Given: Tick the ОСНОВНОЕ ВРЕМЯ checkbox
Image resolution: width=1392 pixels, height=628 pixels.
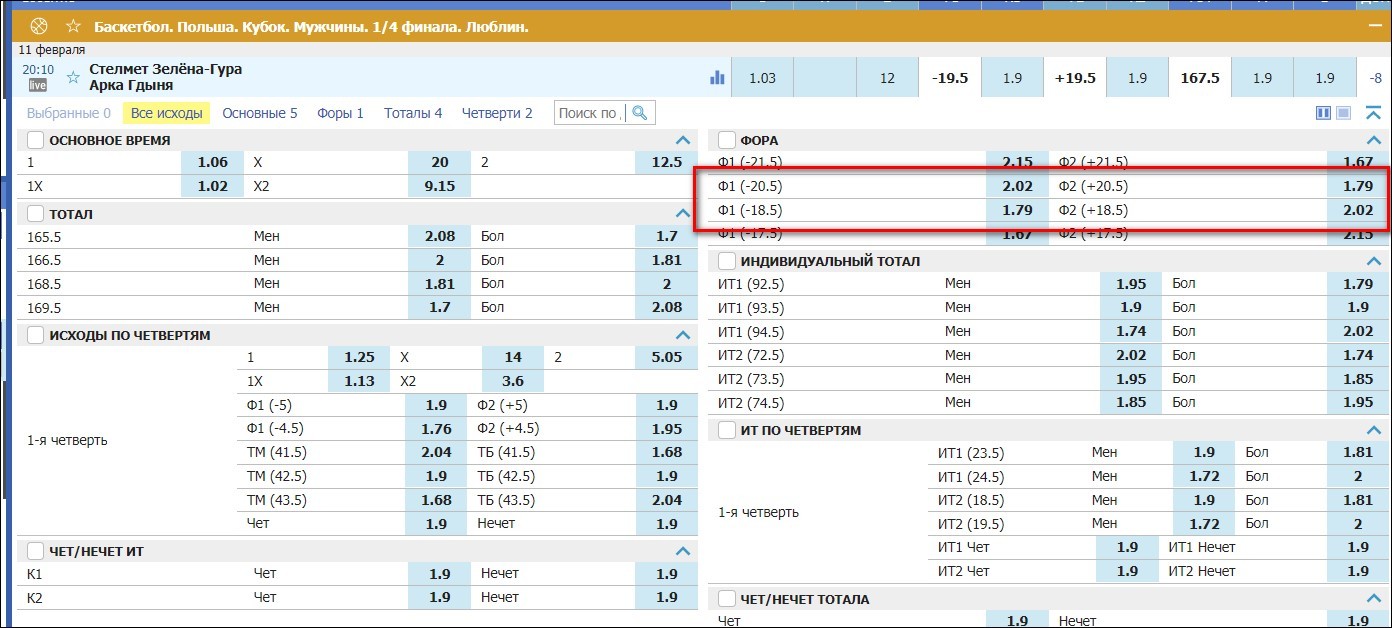Looking at the screenshot, I should (36, 140).
